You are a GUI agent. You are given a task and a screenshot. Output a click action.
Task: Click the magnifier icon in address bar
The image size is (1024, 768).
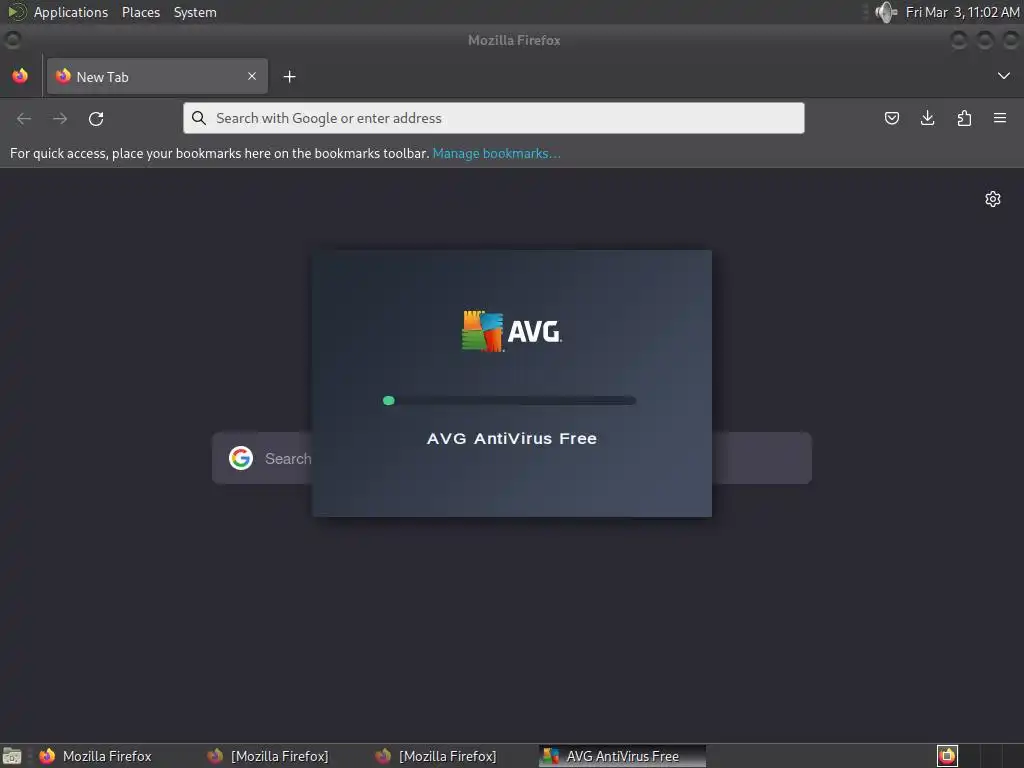199,118
